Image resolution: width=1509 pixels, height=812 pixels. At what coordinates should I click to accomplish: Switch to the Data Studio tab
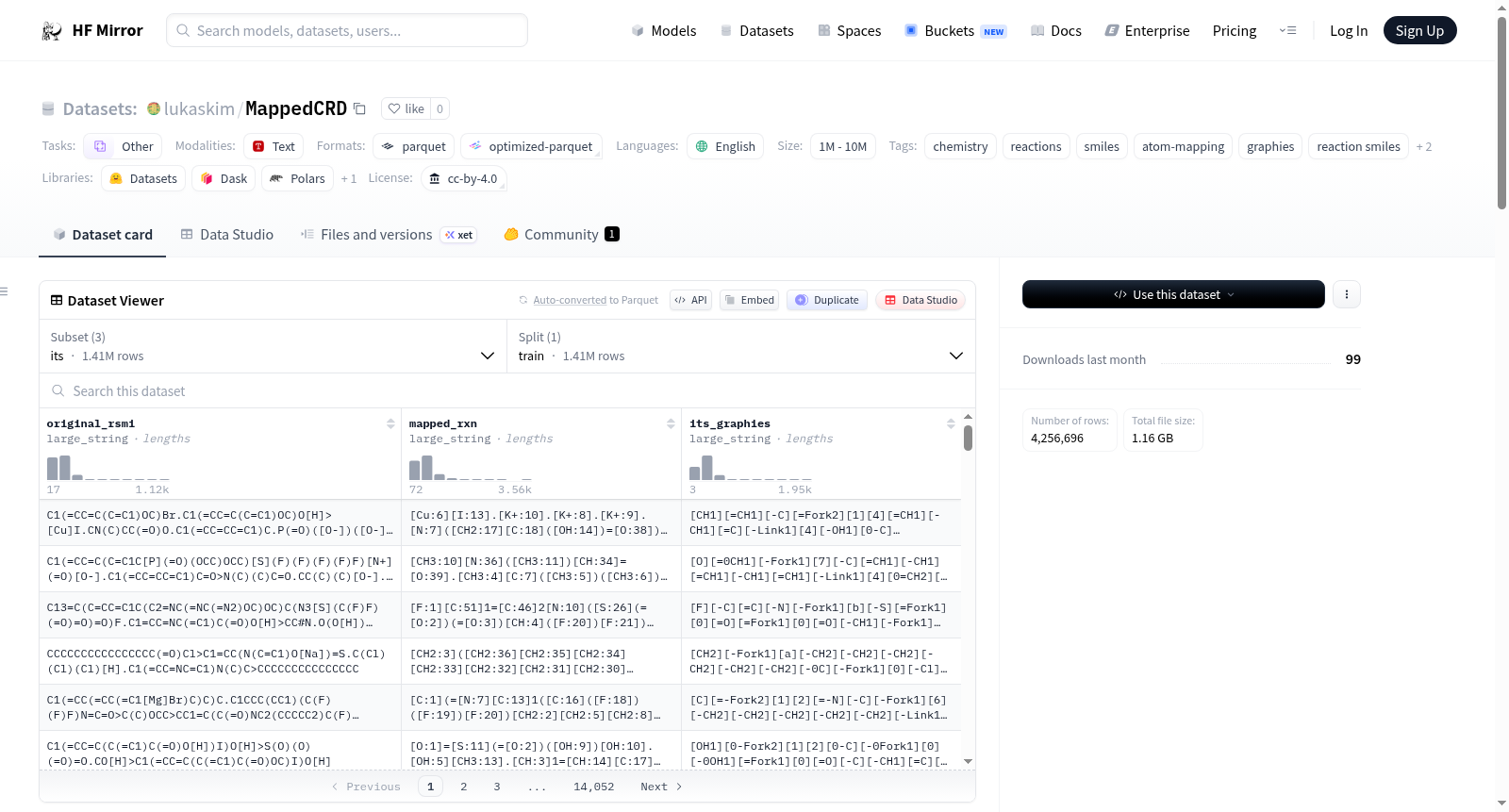[x=227, y=235]
